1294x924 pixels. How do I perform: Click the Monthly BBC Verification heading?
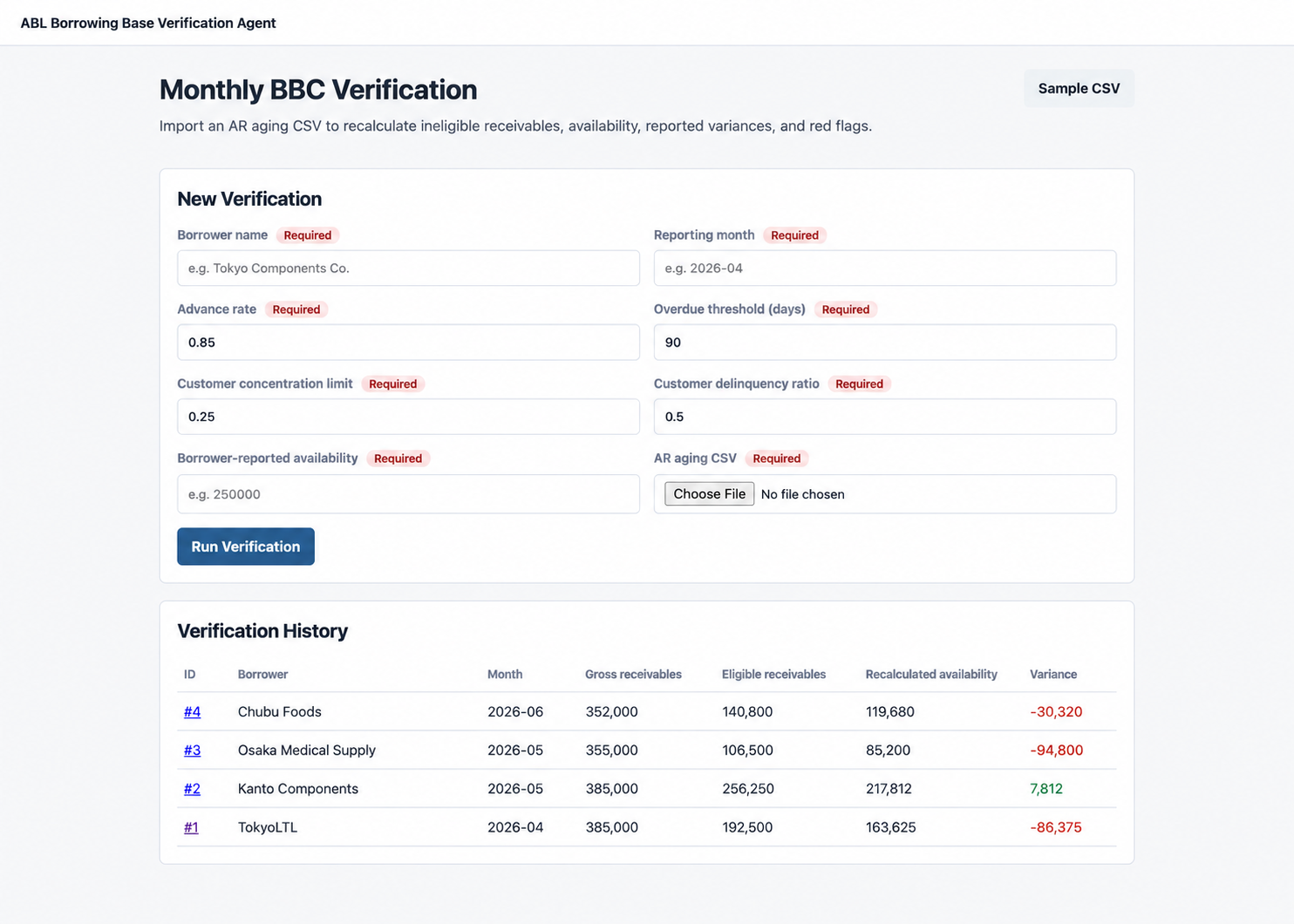318,90
